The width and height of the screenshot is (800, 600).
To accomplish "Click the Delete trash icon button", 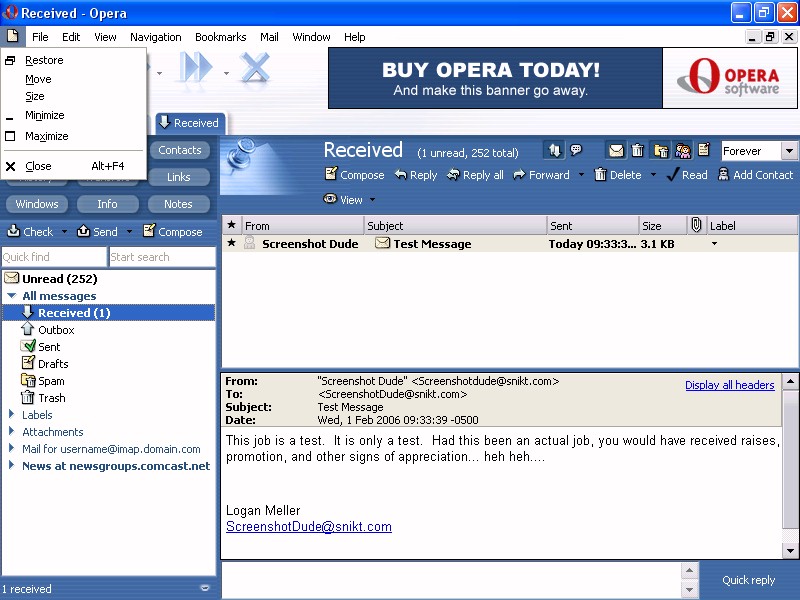I will (618, 175).
